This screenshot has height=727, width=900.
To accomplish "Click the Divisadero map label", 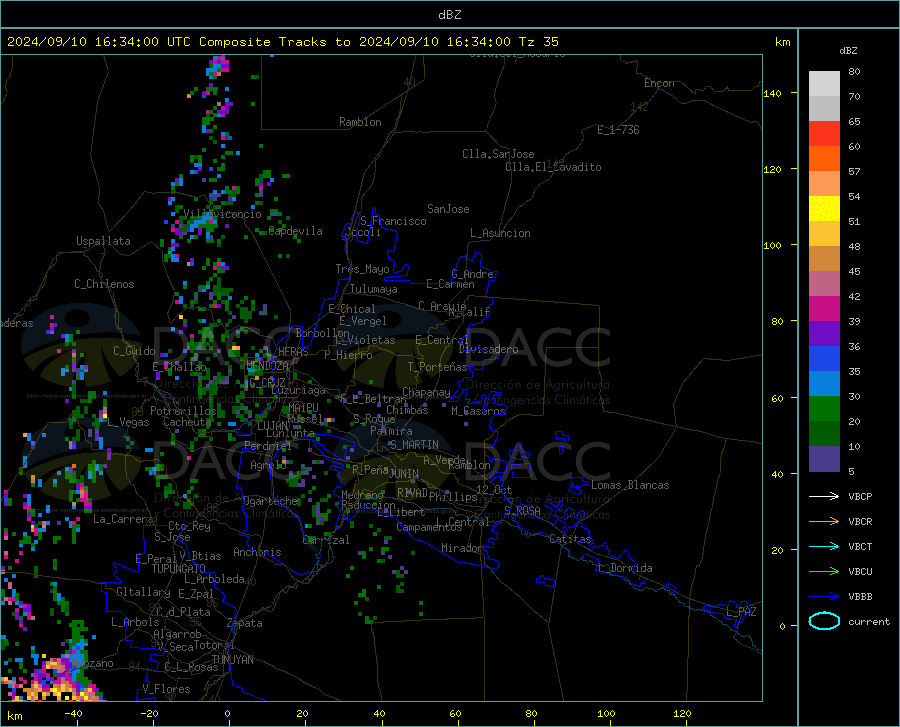I will point(488,349).
